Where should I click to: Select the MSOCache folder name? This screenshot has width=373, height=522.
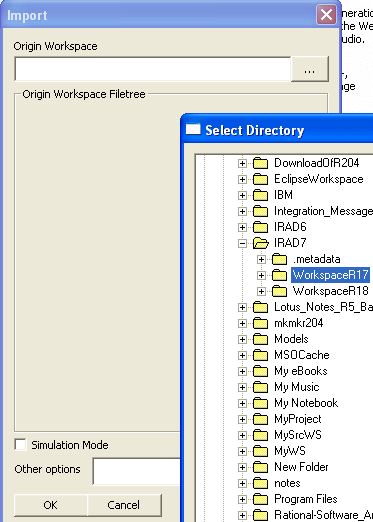click(302, 355)
